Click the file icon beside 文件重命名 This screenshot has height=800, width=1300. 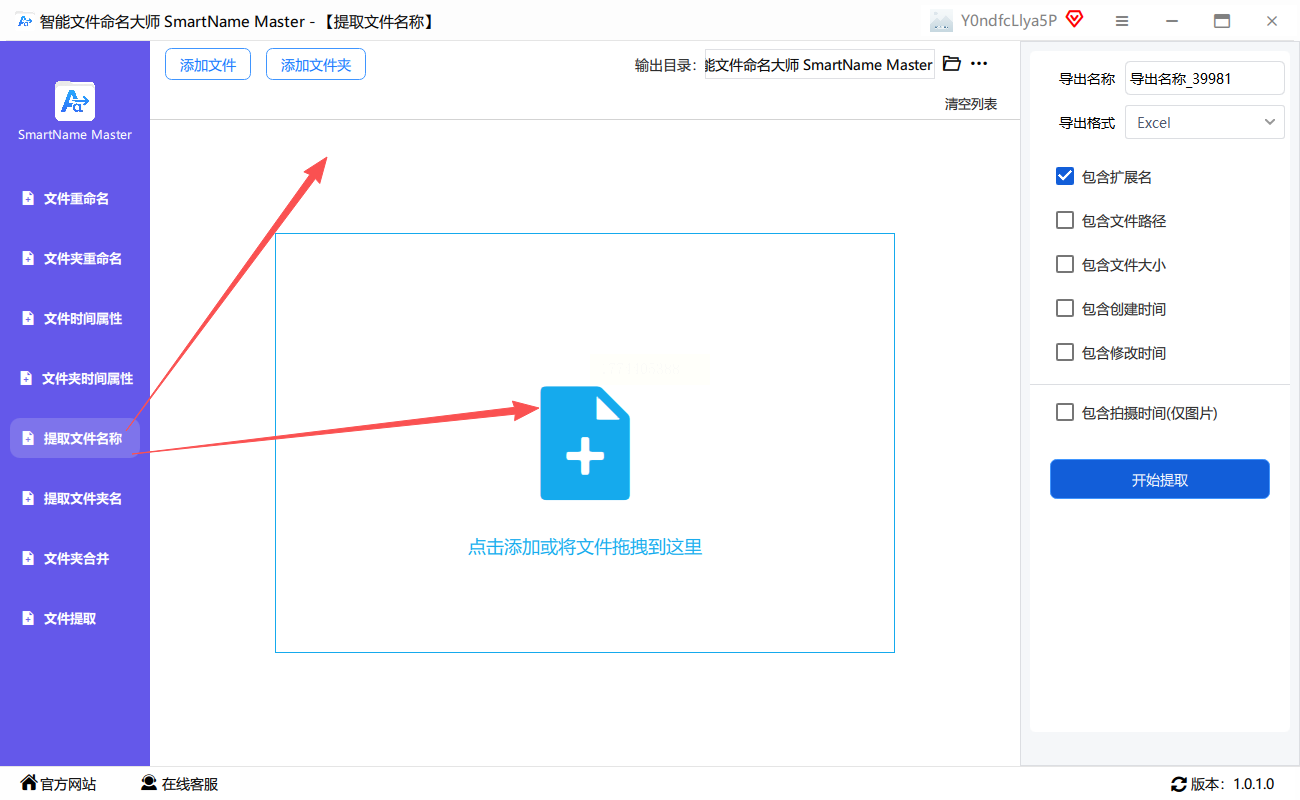28,199
